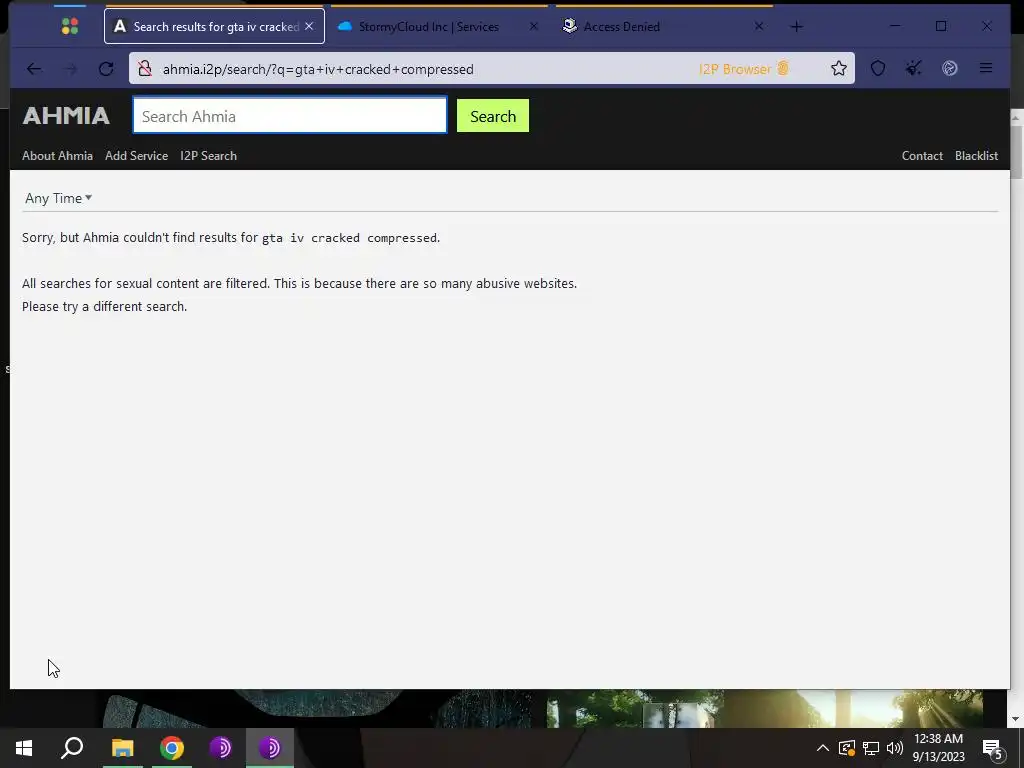
Task: Close the Access Denied tab
Action: (759, 26)
